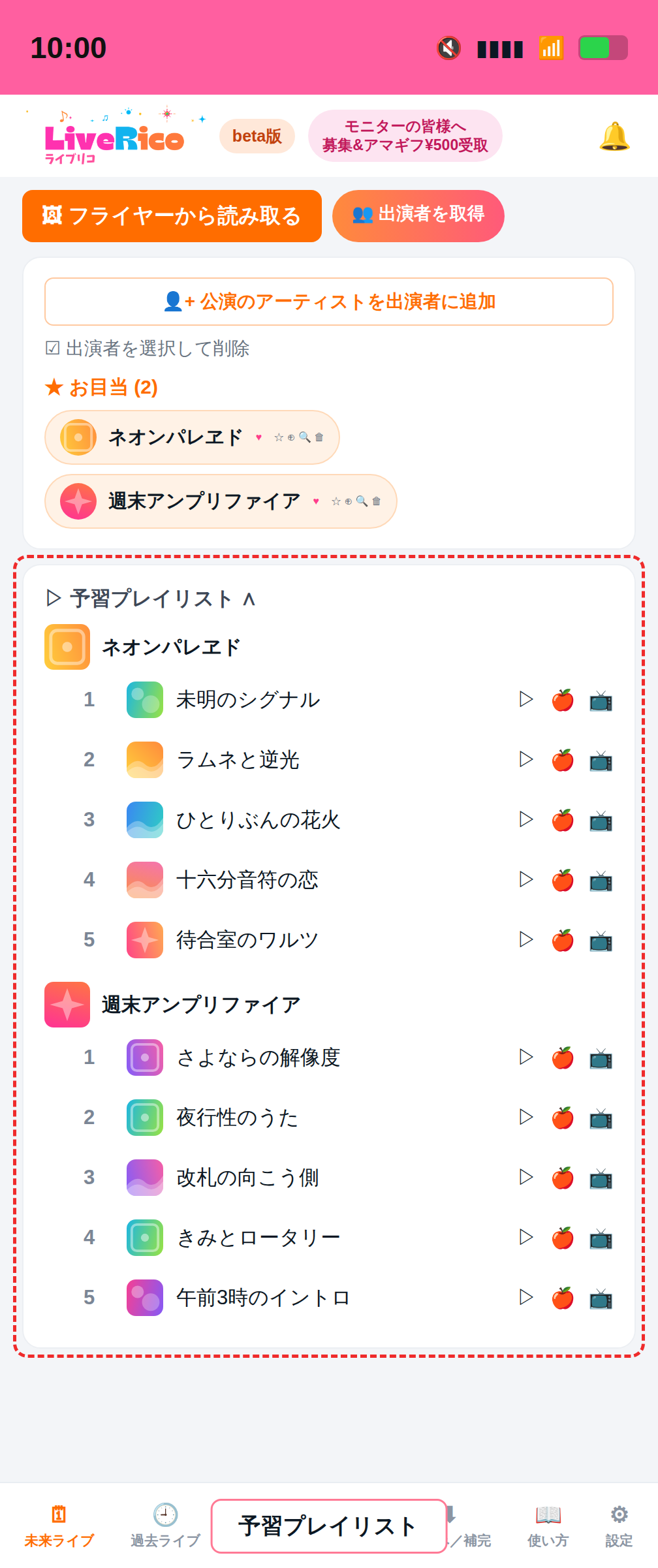Image resolution: width=658 pixels, height=1568 pixels.
Task: Enable 出演者を選択して削除 checkbox
Action: pos(148,349)
